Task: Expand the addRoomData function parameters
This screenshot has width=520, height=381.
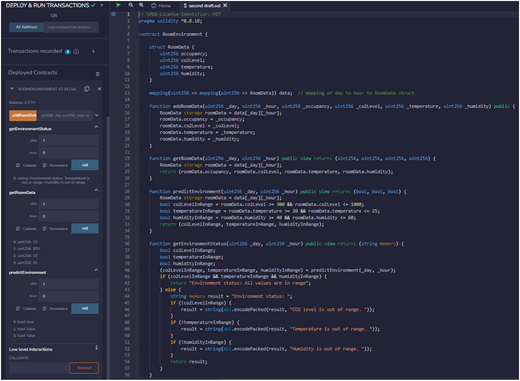Action: coord(97,115)
